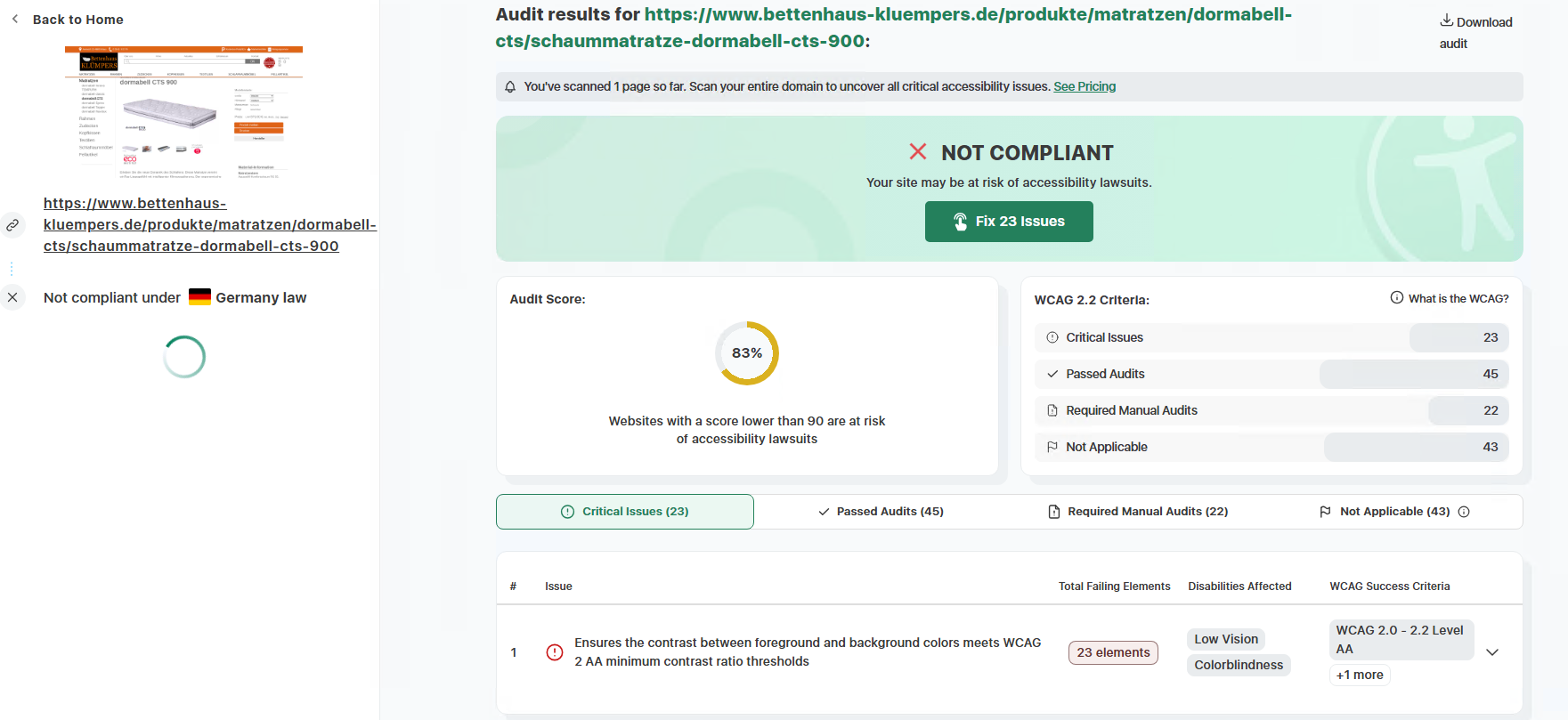Screen dimensions: 1568x720
Task: Click the info icon after Not Applicable (43)
Action: [x=1464, y=512]
